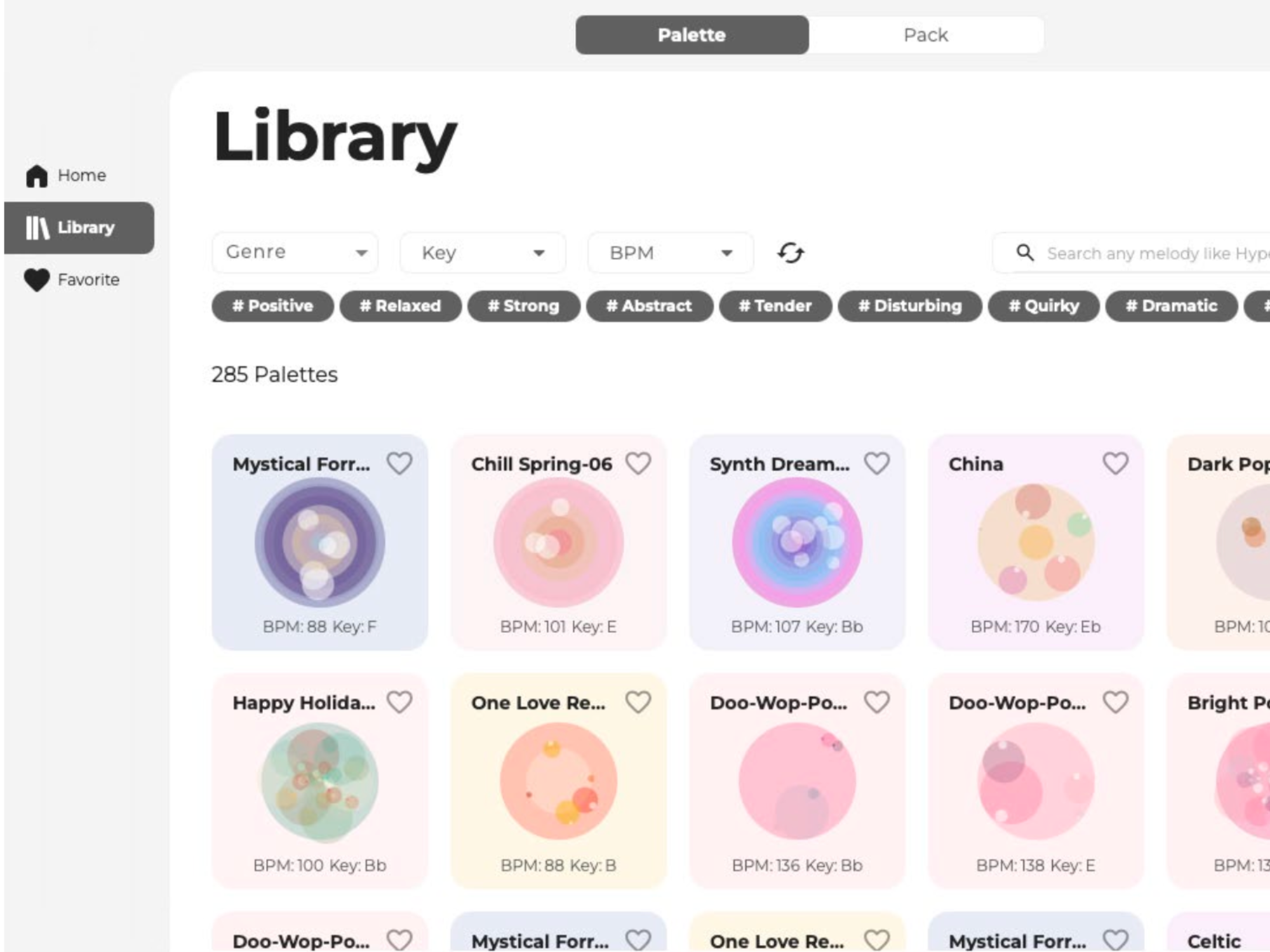The height and width of the screenshot is (952, 1270).
Task: Favorite the Mystical Forr... BPM 88 palette
Action: tap(399, 464)
